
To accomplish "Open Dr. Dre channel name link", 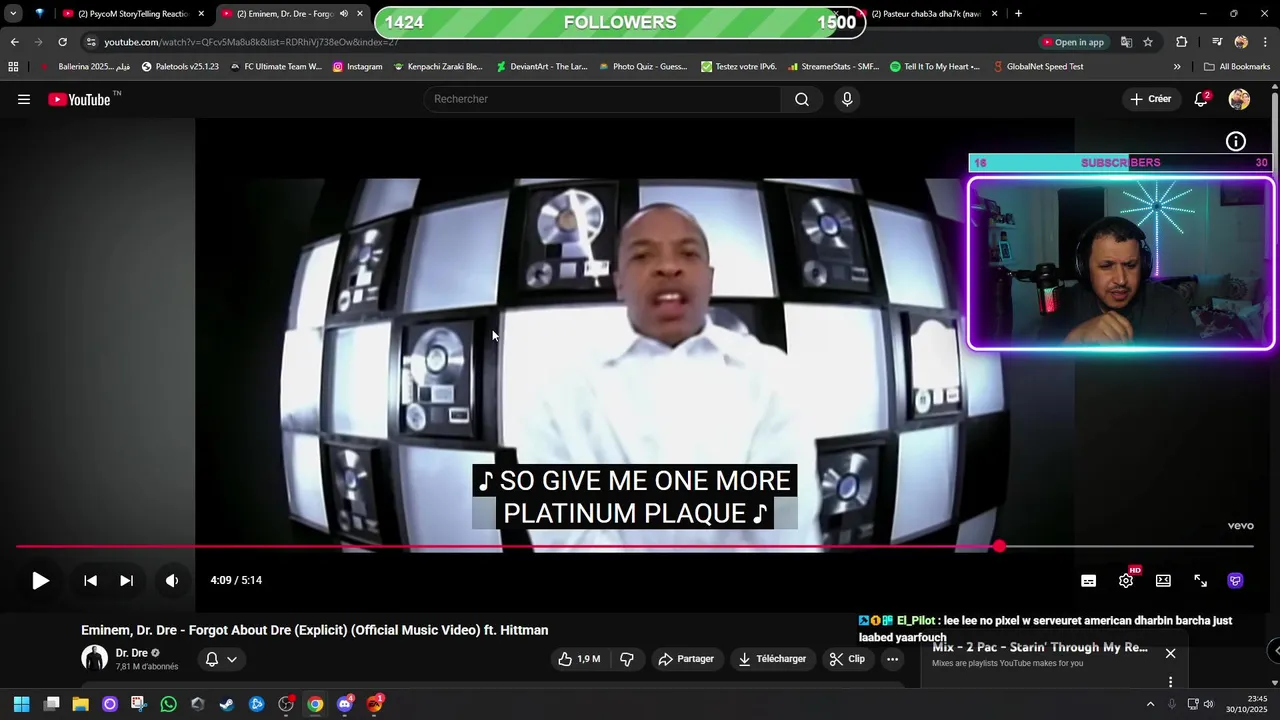I will pyautogui.click(x=131, y=653).
